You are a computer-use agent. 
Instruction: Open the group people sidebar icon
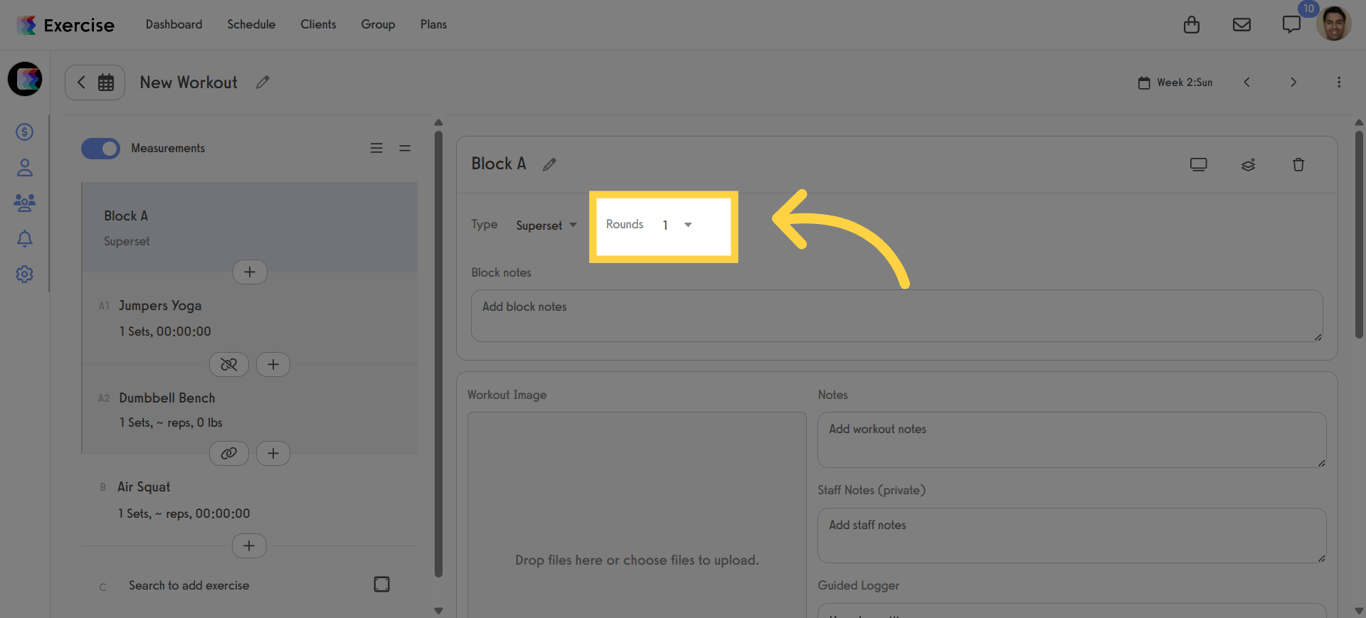pos(25,202)
